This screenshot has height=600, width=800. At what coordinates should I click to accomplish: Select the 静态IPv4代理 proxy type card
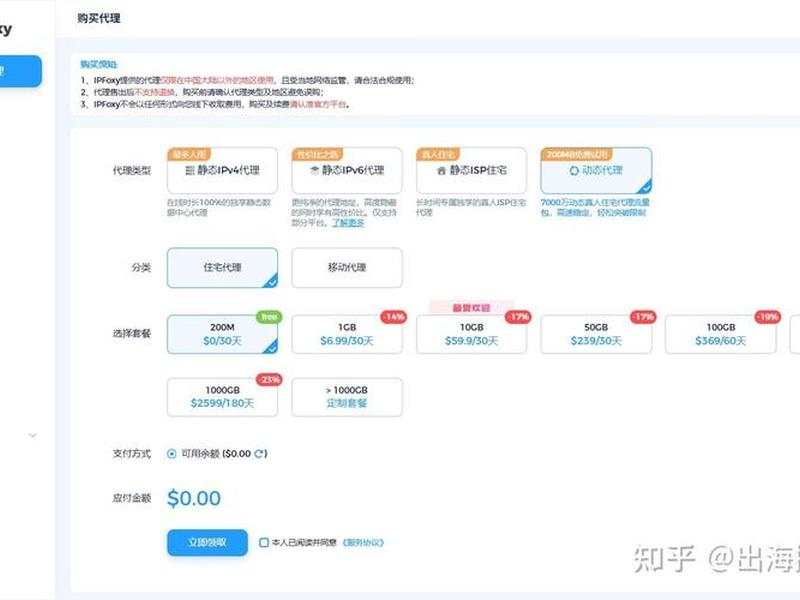pyautogui.click(x=222, y=170)
